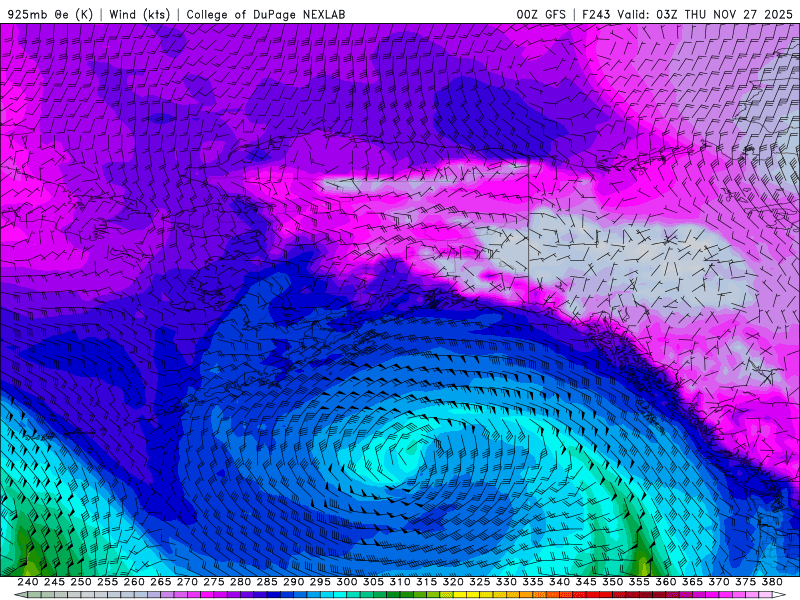Click the 315 color scale label
800x600 pixels.
[x=427, y=582]
